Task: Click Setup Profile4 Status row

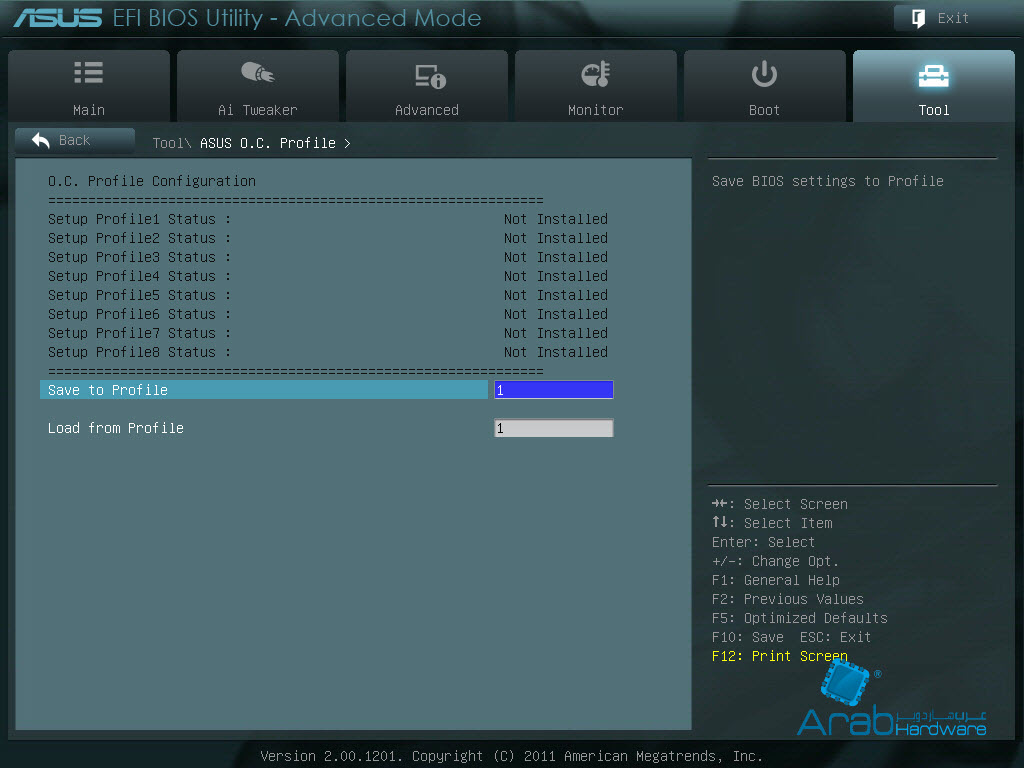Action: pyautogui.click(x=328, y=276)
